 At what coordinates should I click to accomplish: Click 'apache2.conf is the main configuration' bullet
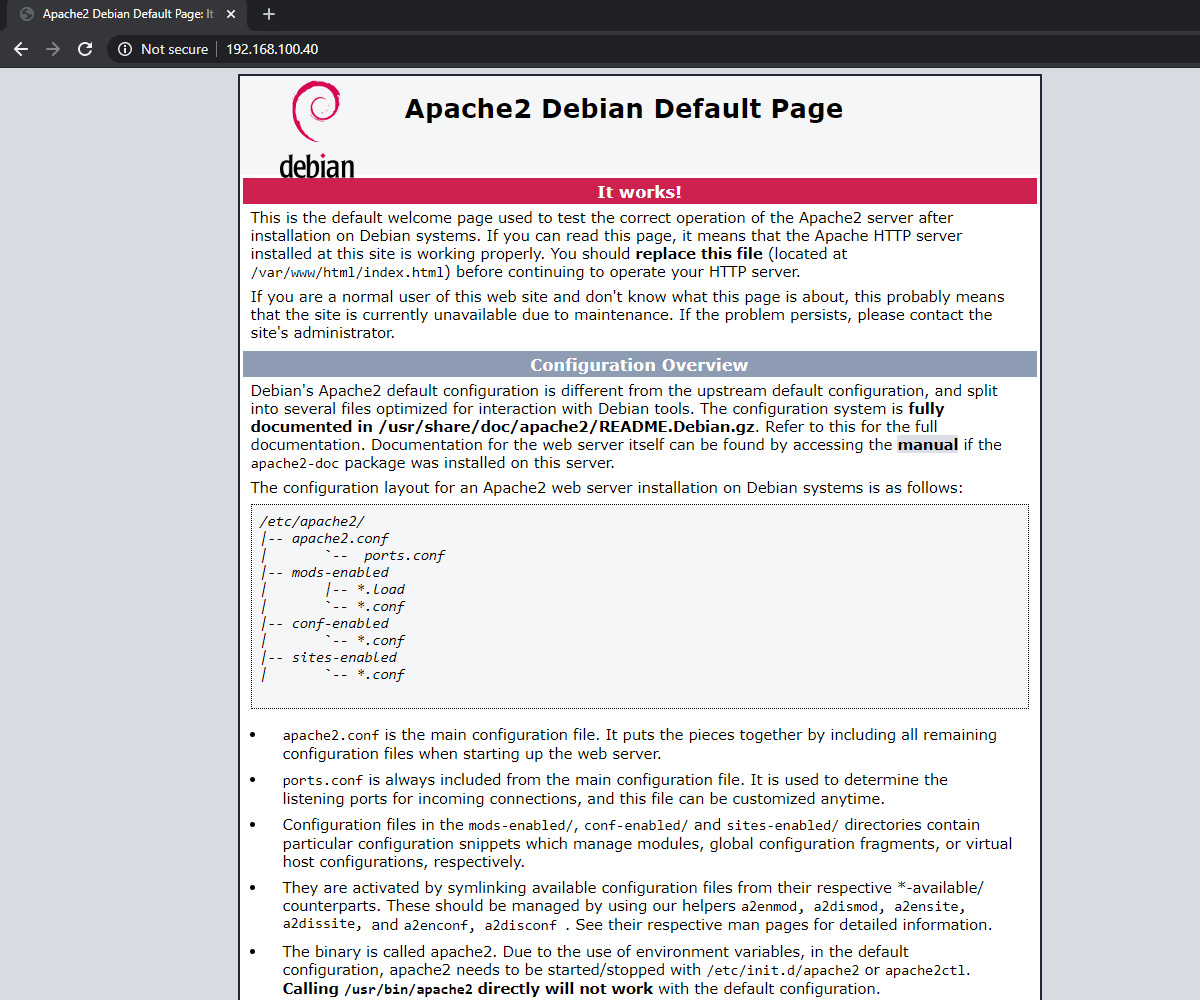click(640, 744)
